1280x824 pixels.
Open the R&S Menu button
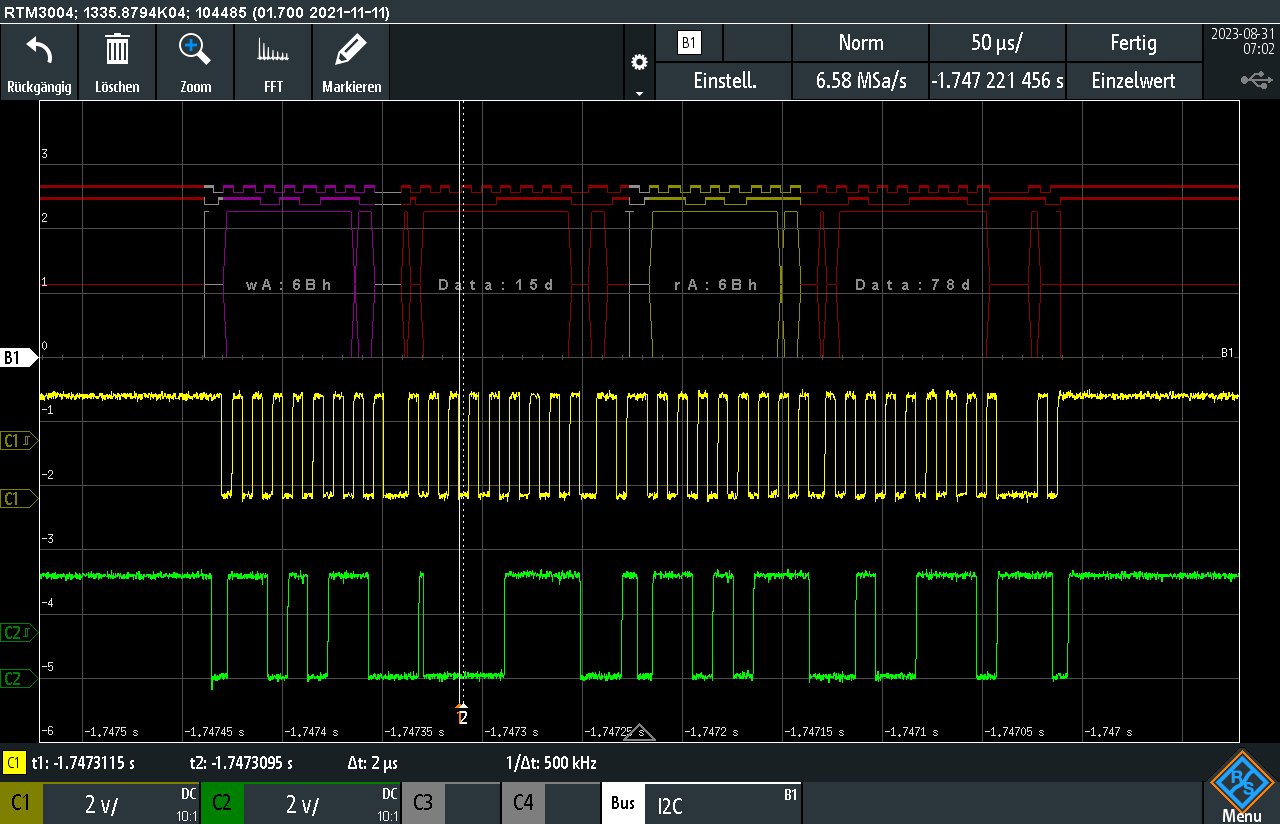pos(1241,786)
